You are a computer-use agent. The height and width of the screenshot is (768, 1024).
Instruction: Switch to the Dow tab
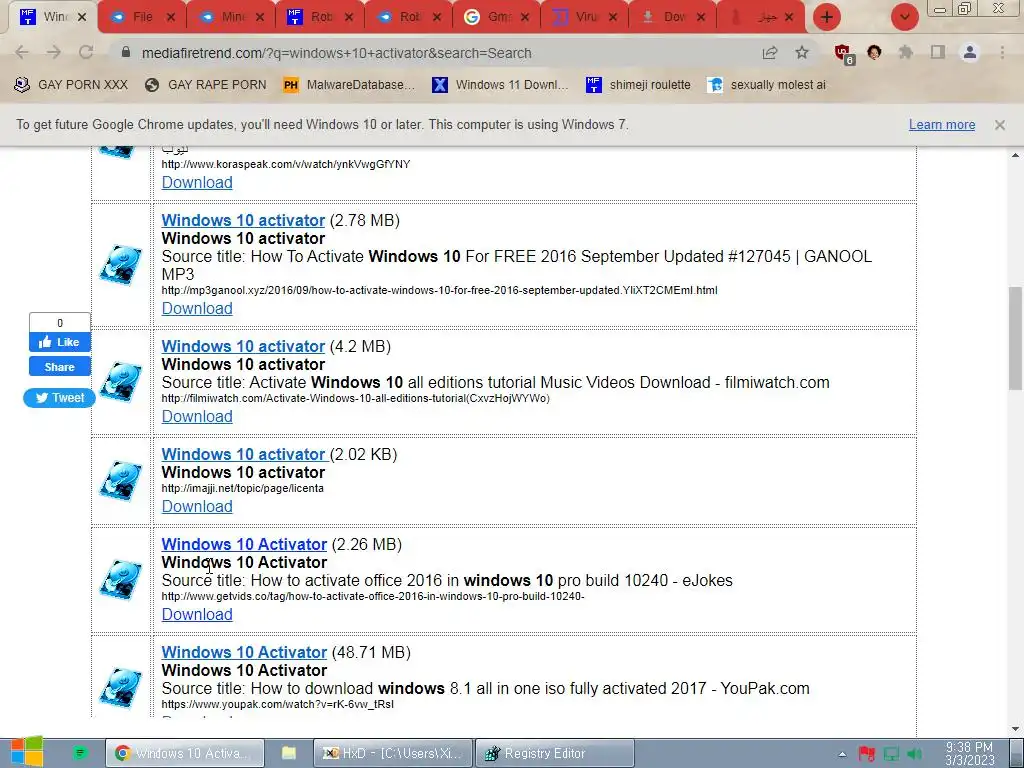674,17
